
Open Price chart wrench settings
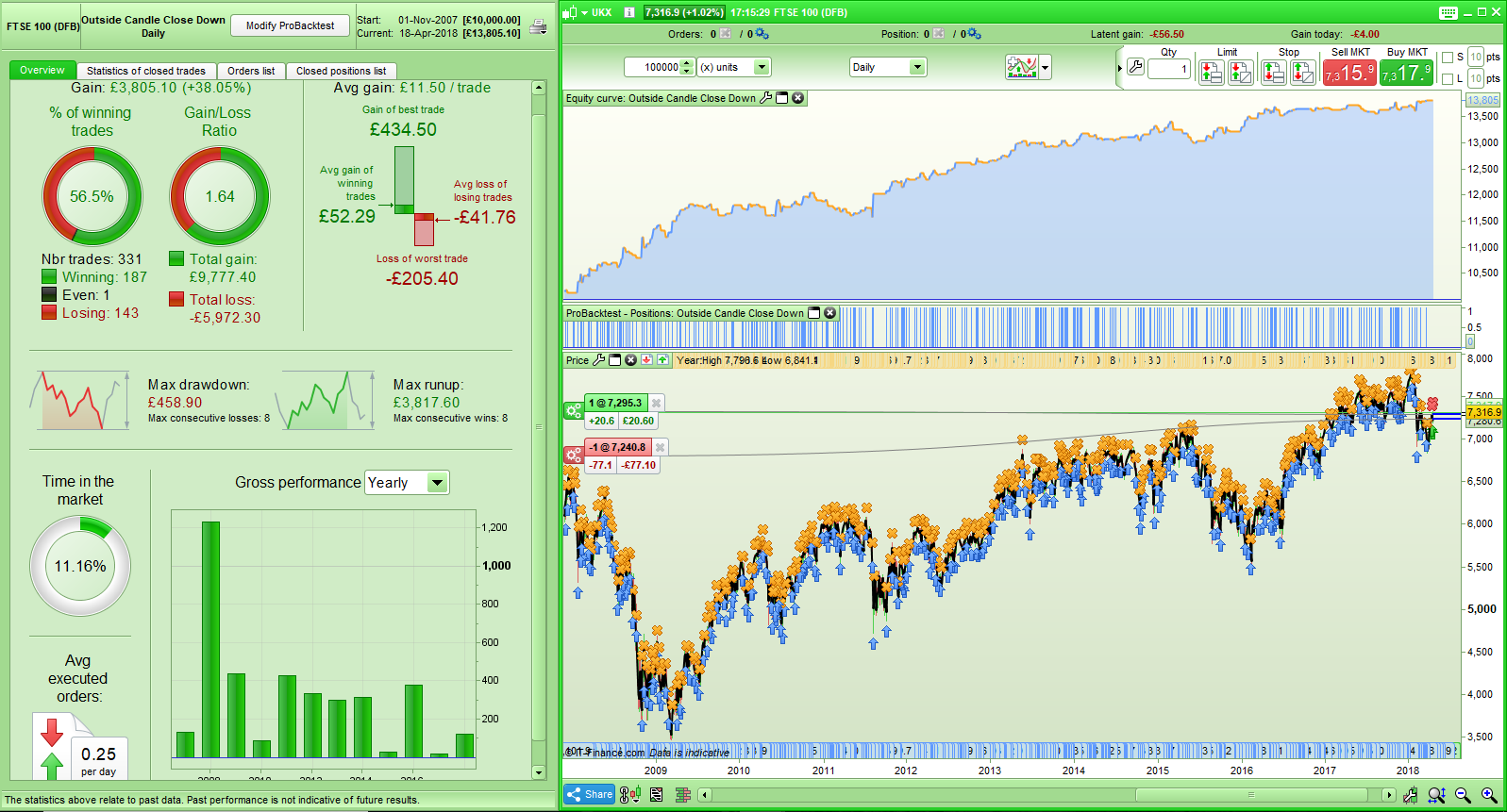click(x=598, y=360)
